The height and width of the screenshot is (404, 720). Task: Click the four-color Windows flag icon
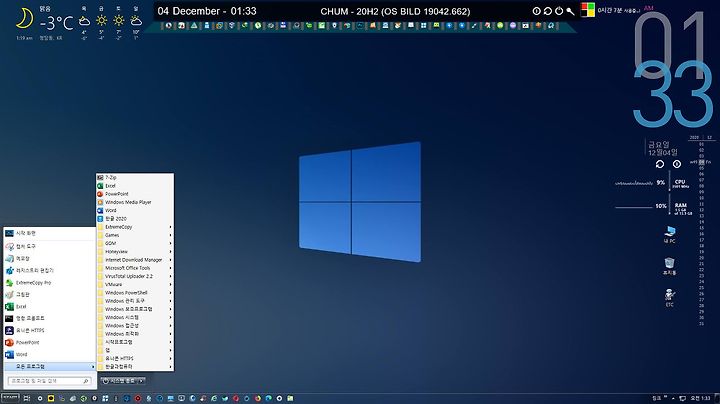(x=587, y=10)
